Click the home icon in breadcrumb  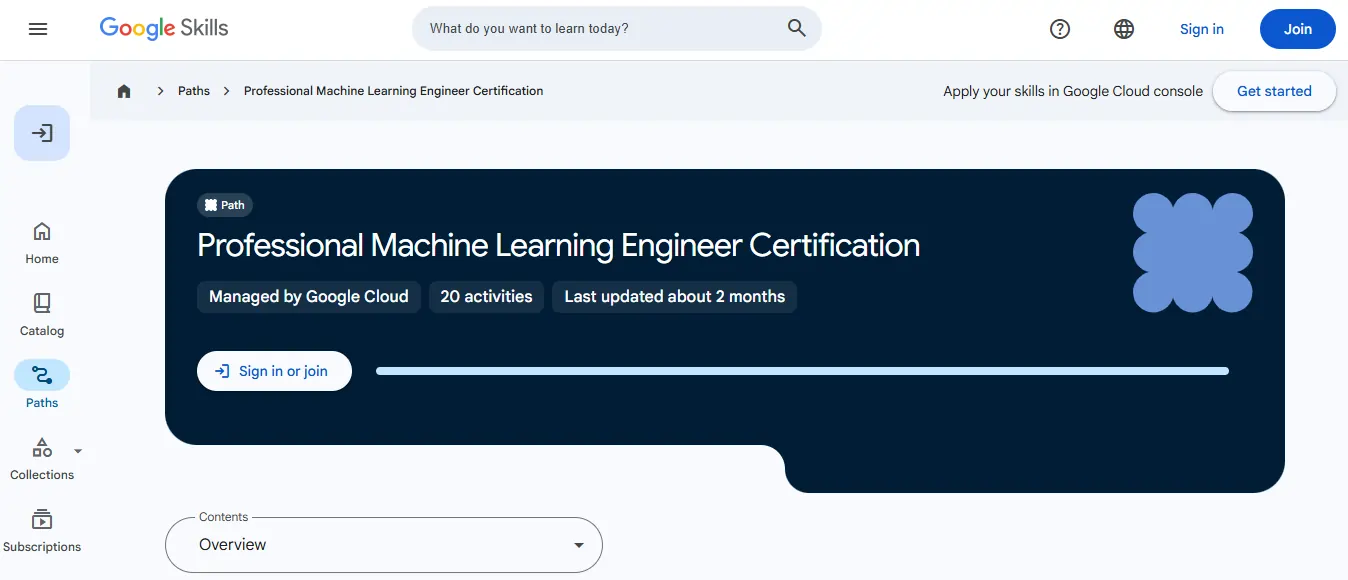pyautogui.click(x=124, y=91)
